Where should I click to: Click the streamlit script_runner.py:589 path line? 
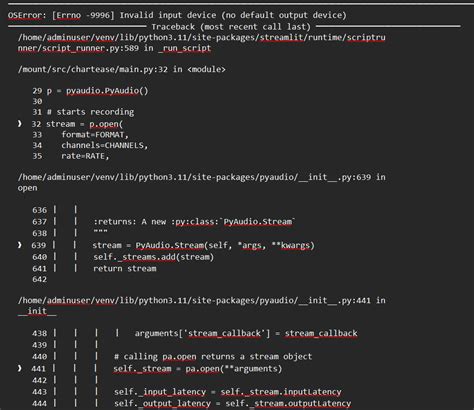pyautogui.click(x=202, y=43)
